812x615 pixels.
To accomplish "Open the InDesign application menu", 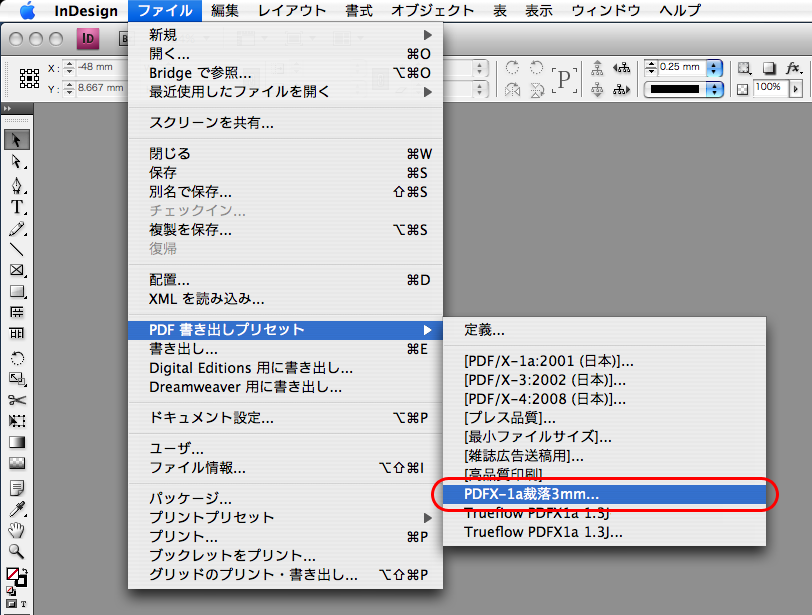I will click(86, 10).
